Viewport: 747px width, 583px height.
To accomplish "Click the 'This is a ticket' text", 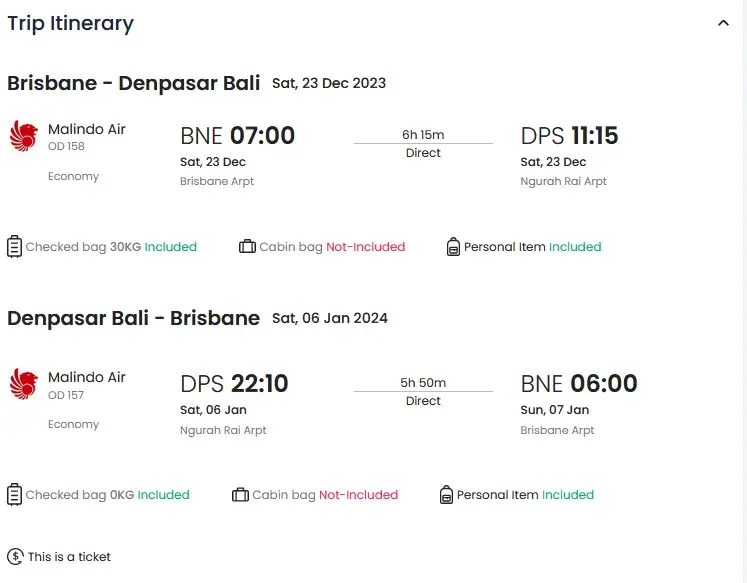I will tap(69, 557).
